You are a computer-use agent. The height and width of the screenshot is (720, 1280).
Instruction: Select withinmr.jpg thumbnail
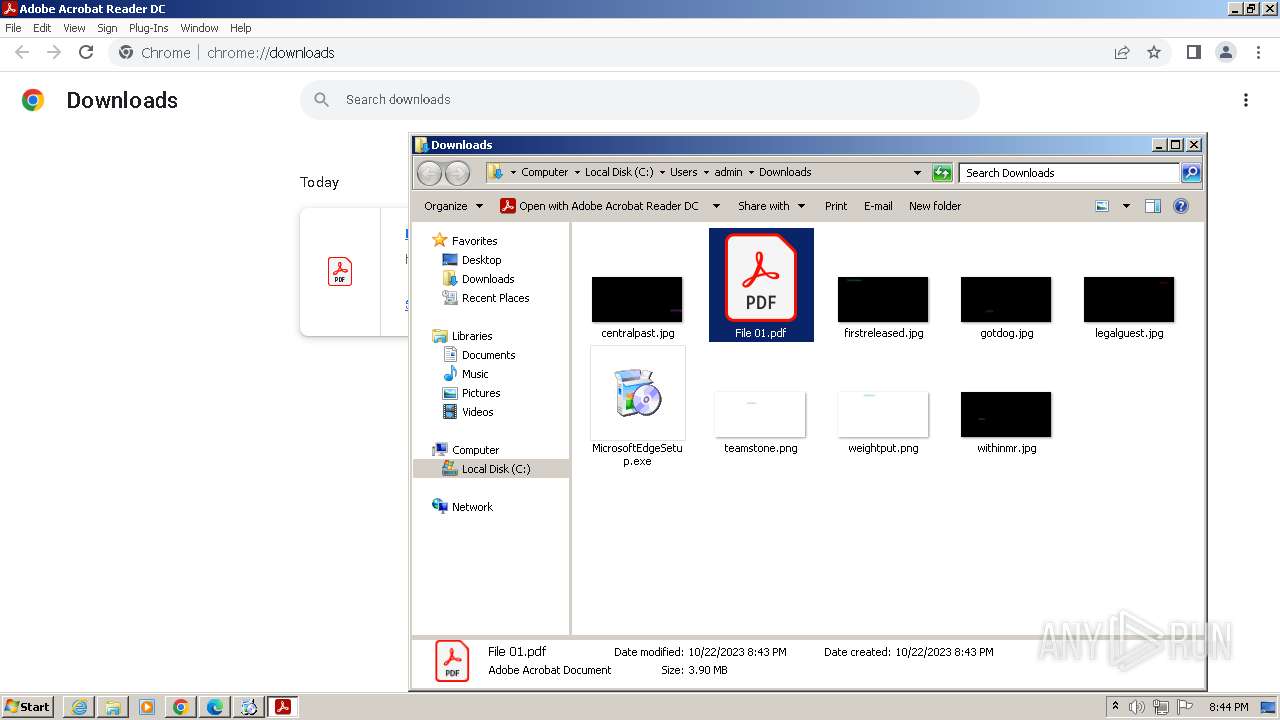[1006, 414]
